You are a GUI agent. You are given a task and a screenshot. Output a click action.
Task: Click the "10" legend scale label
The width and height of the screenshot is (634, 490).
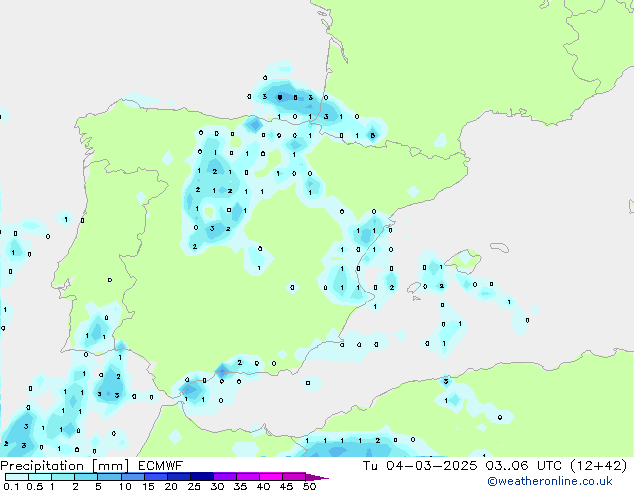coord(125,486)
